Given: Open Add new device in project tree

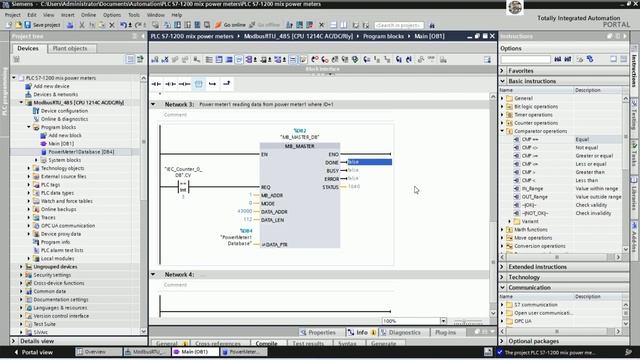Looking at the screenshot, I should [x=51, y=86].
